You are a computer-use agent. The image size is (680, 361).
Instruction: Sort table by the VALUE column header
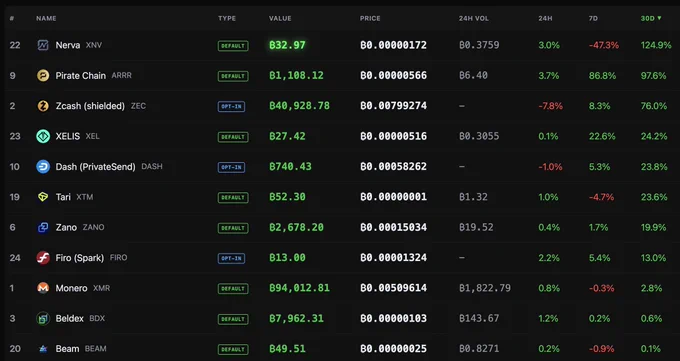click(x=280, y=18)
